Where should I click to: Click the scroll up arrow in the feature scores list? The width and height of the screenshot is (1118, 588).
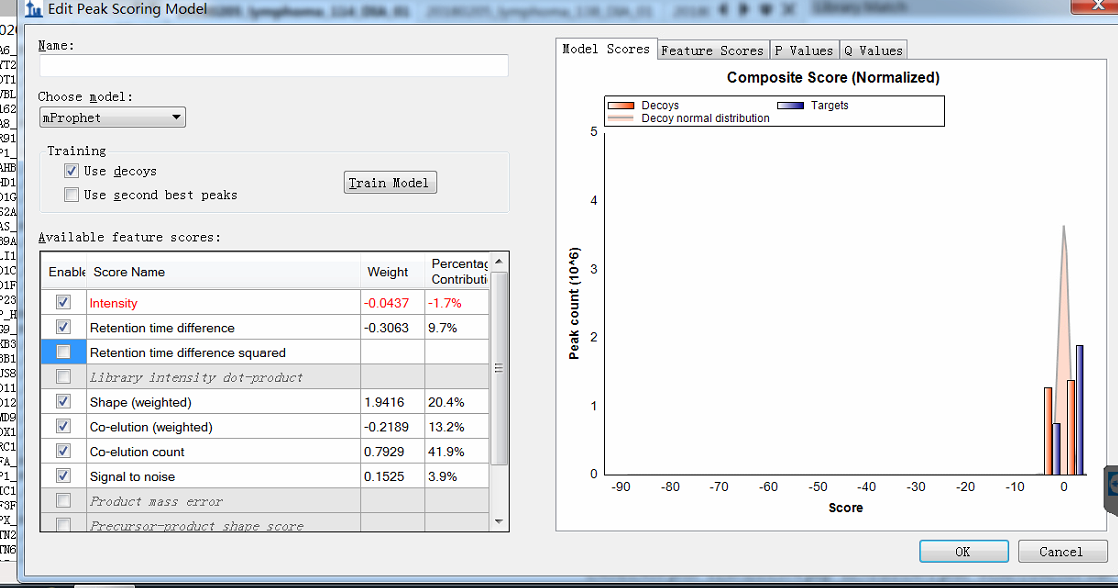(x=499, y=262)
